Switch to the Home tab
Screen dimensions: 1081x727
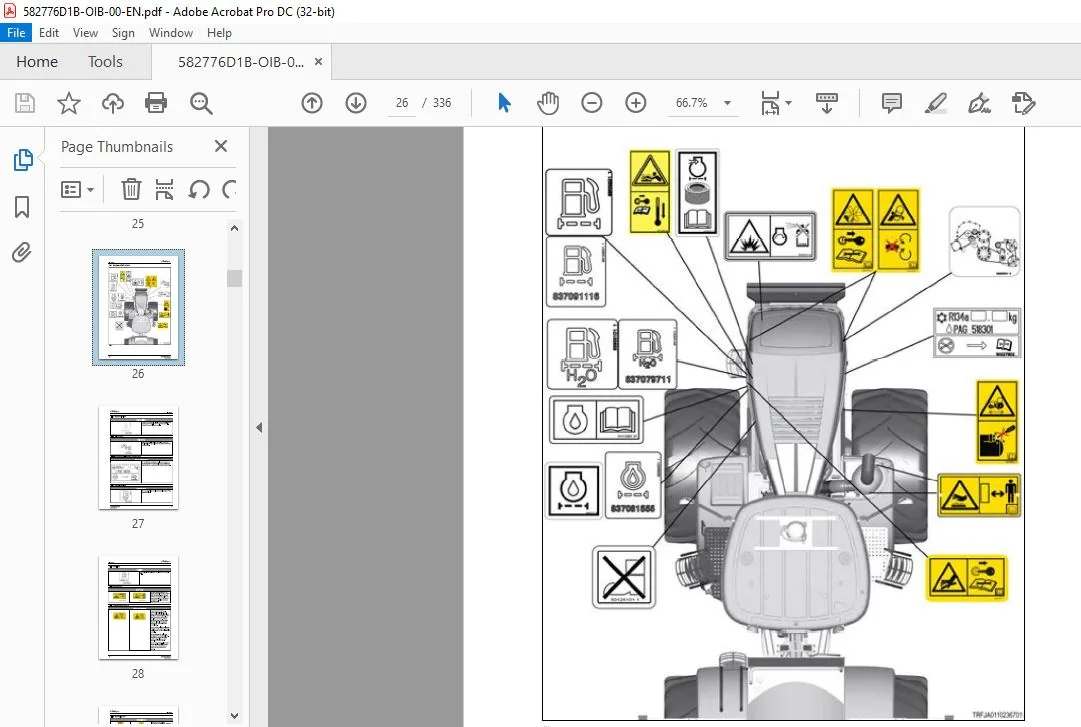[37, 61]
